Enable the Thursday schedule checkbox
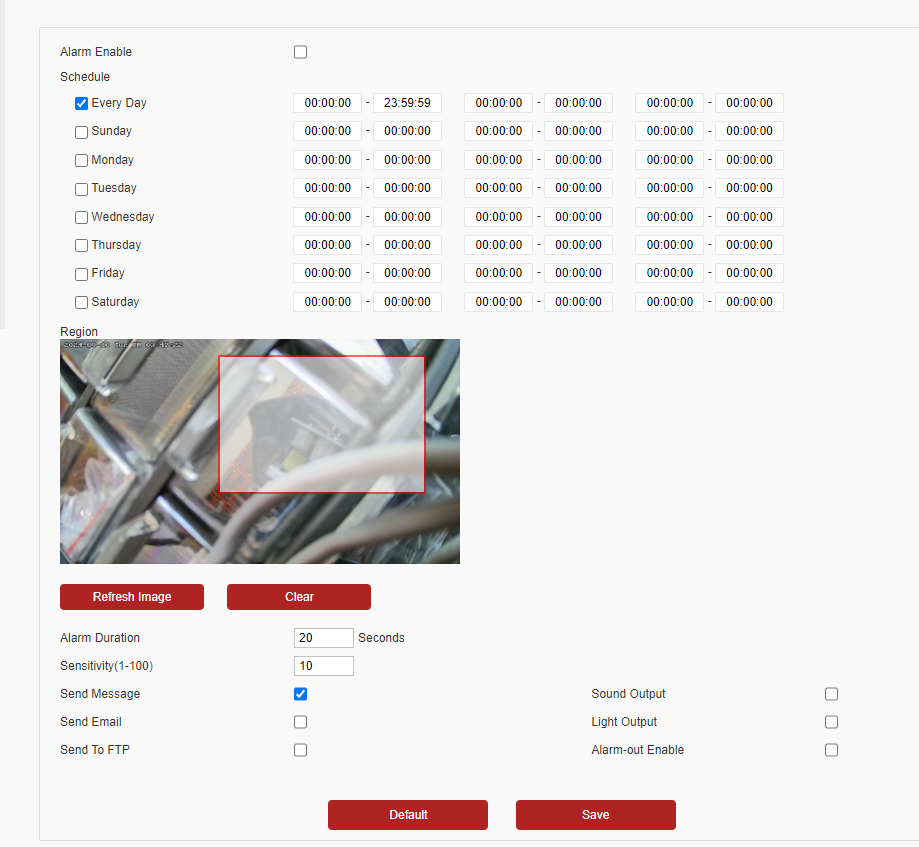The height and width of the screenshot is (847, 919). 81,245
